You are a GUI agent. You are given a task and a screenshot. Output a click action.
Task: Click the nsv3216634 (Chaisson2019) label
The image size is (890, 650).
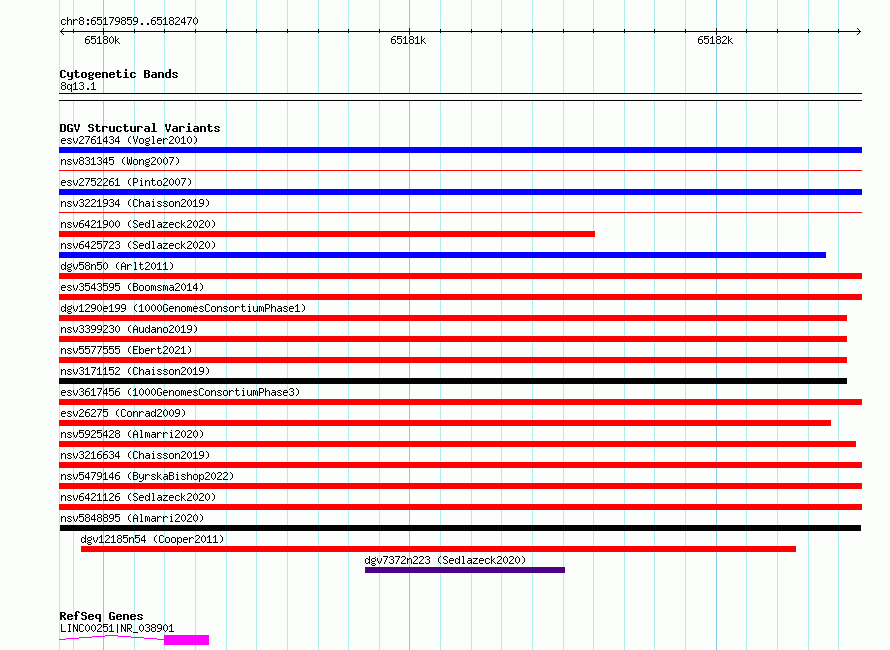pyautogui.click(x=135, y=455)
